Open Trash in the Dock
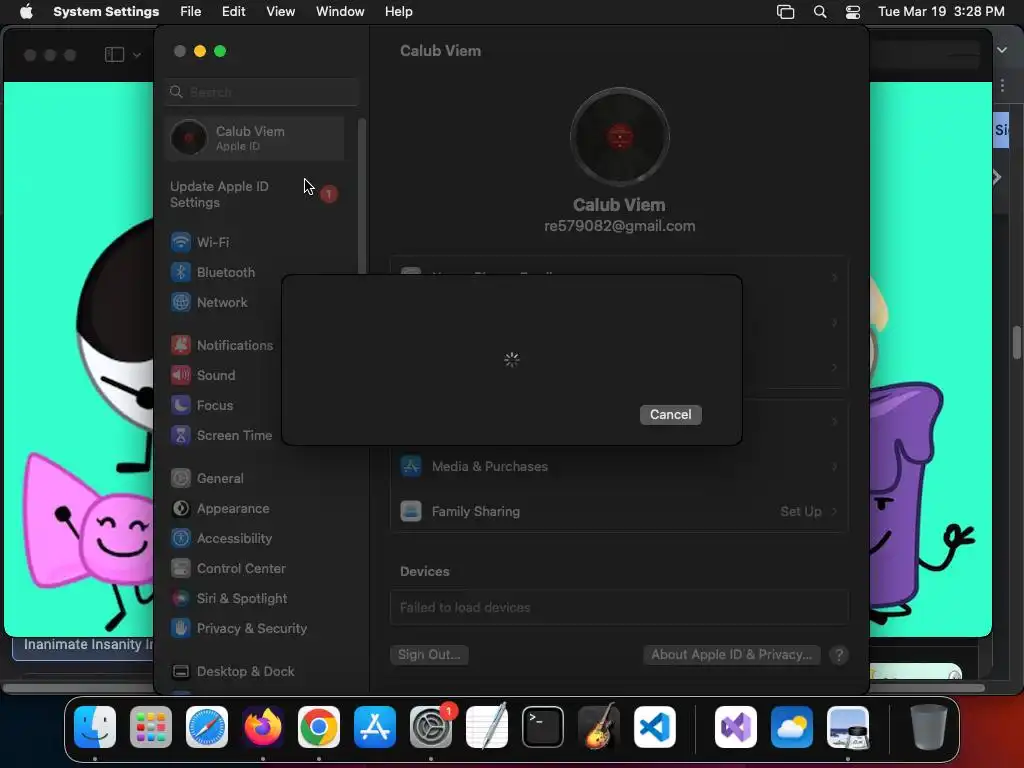 929,727
